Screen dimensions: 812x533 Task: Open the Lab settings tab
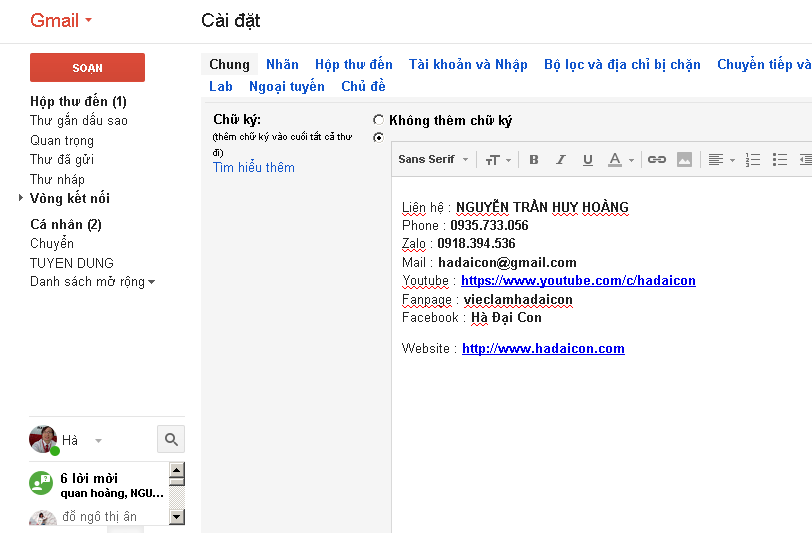[221, 87]
